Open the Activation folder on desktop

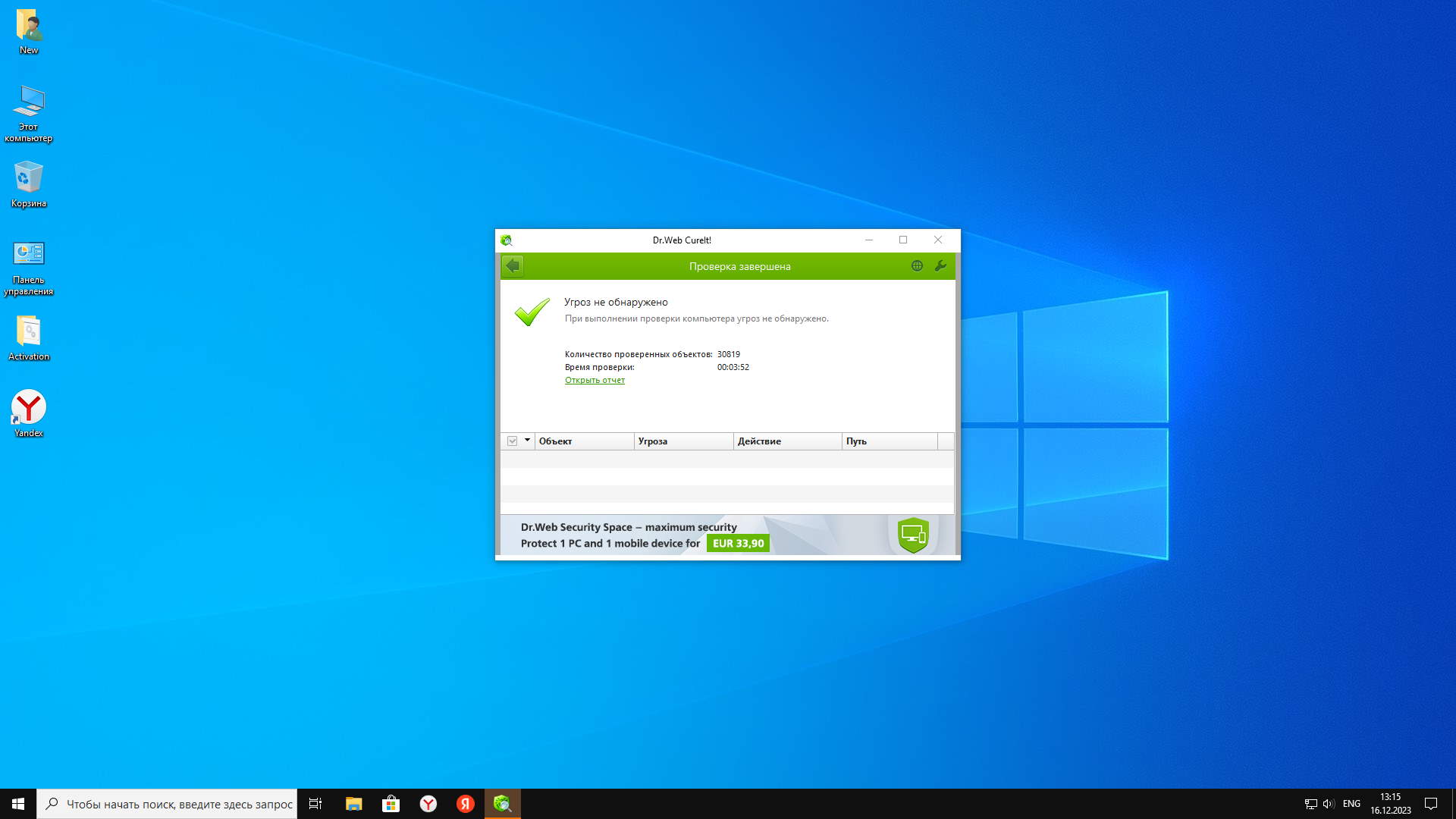[29, 337]
